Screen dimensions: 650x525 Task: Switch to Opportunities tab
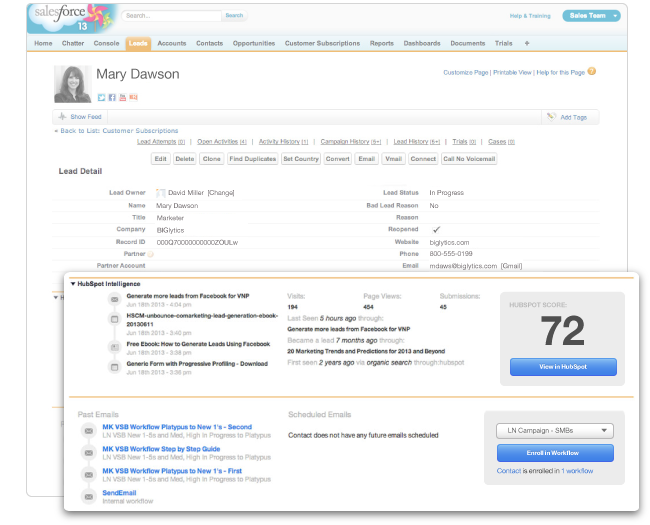254,43
